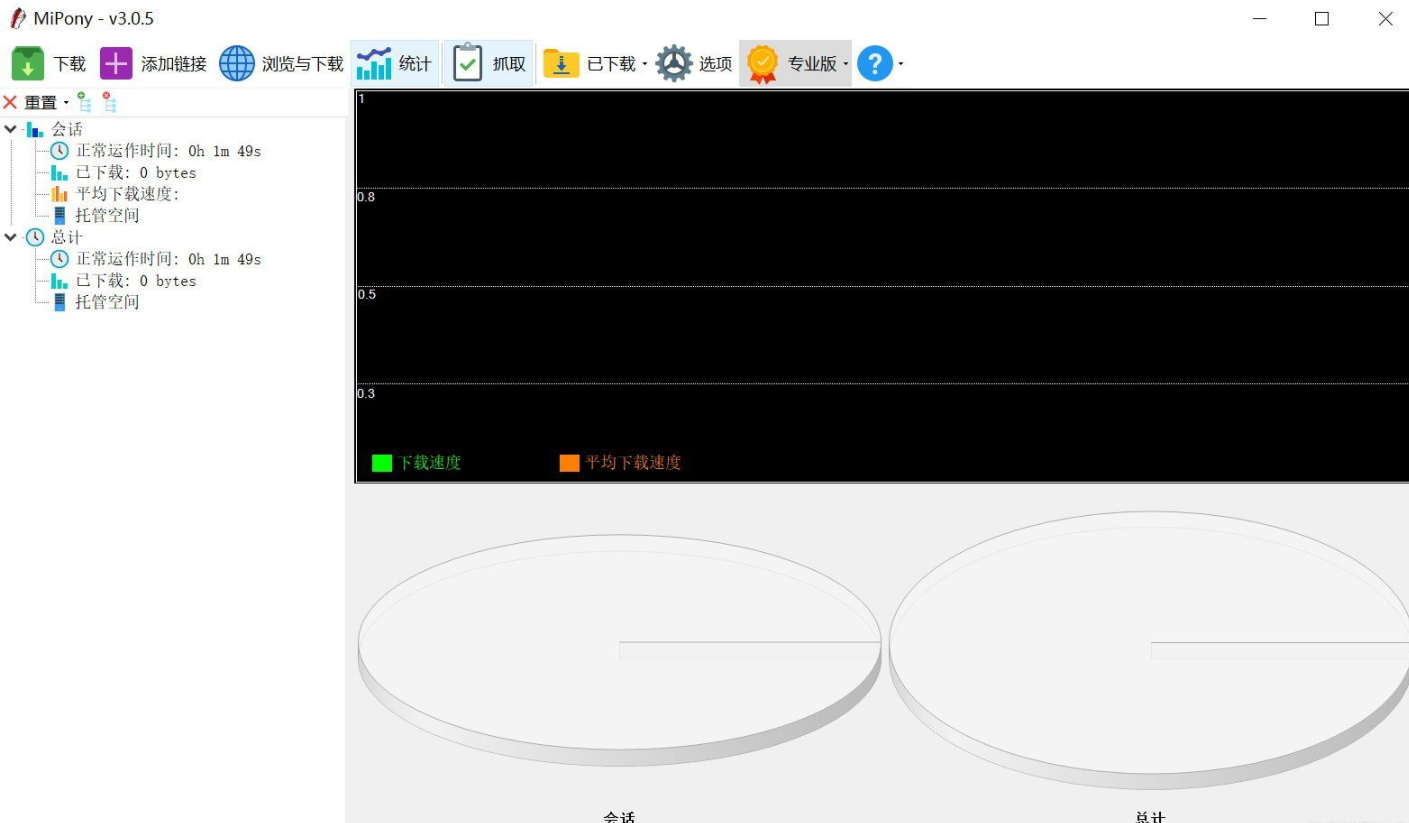The width and height of the screenshot is (1409, 823).
Task: Click the 会话 pie chart
Action: (x=619, y=650)
